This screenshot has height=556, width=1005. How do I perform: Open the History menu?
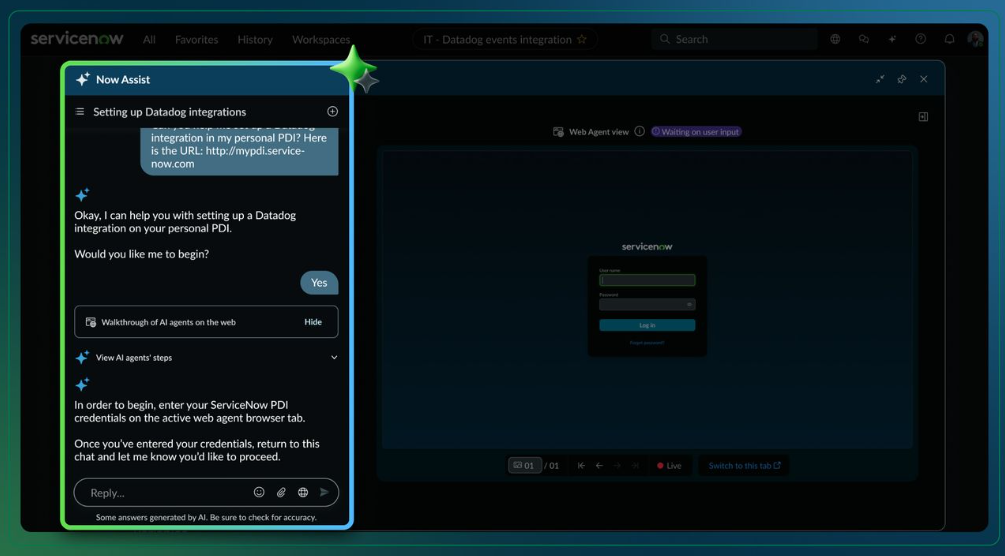[255, 40]
